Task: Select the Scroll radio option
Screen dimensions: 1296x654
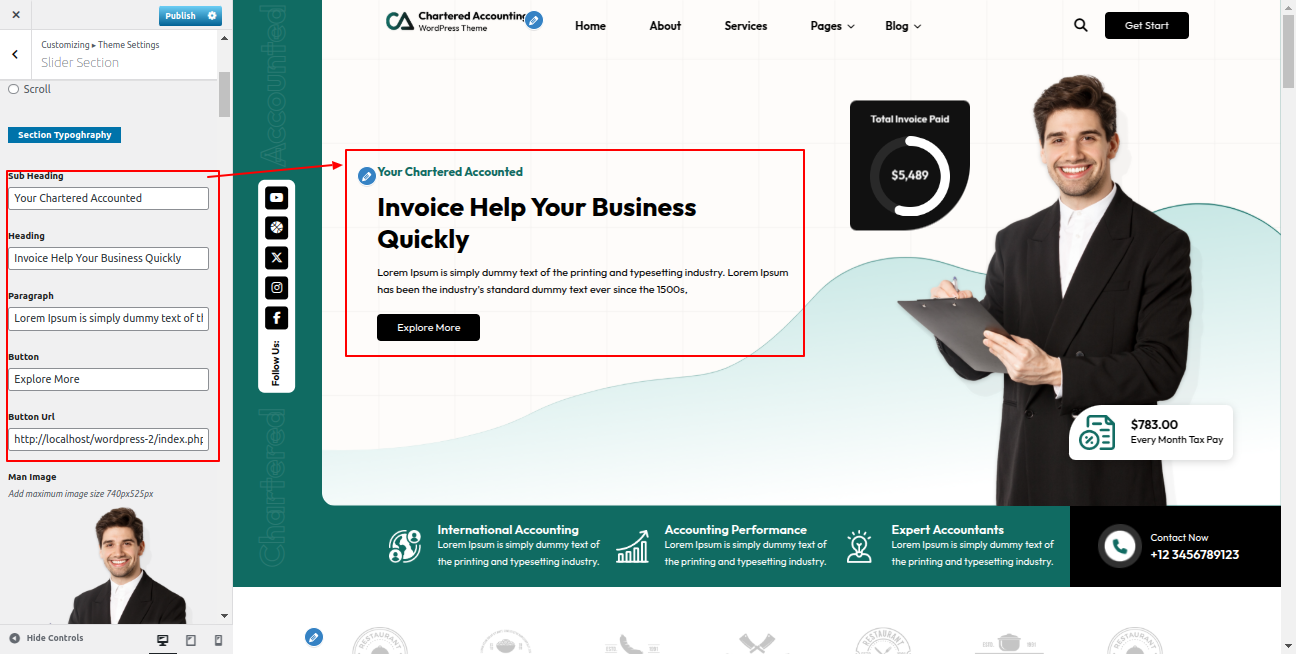Action: click(x=14, y=89)
